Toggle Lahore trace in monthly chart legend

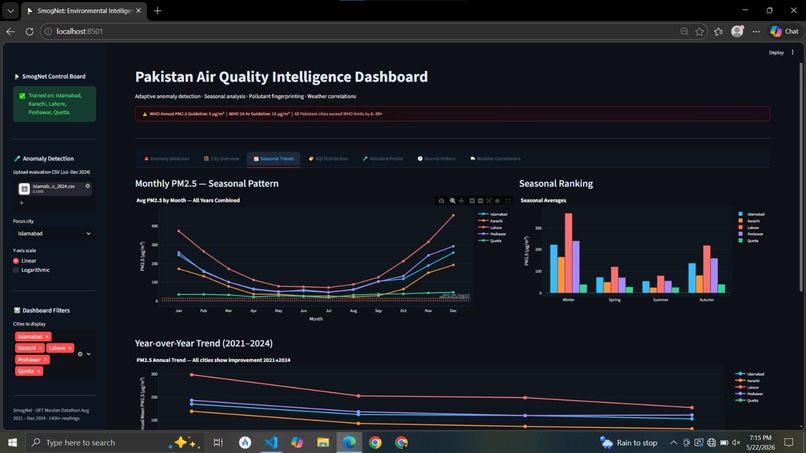coord(492,227)
